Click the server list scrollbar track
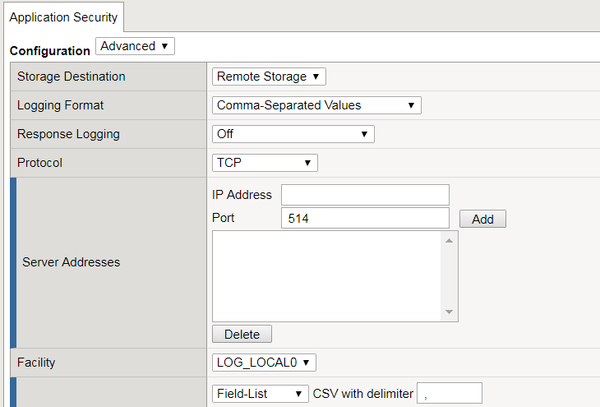This screenshot has height=407, width=600. pos(450,277)
